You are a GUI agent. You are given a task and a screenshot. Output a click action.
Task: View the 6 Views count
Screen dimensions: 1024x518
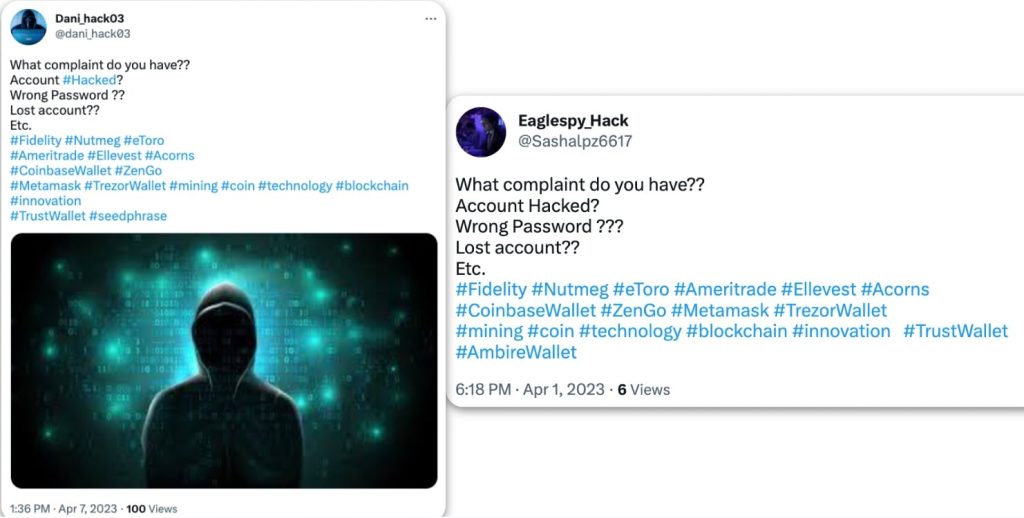[x=644, y=389]
